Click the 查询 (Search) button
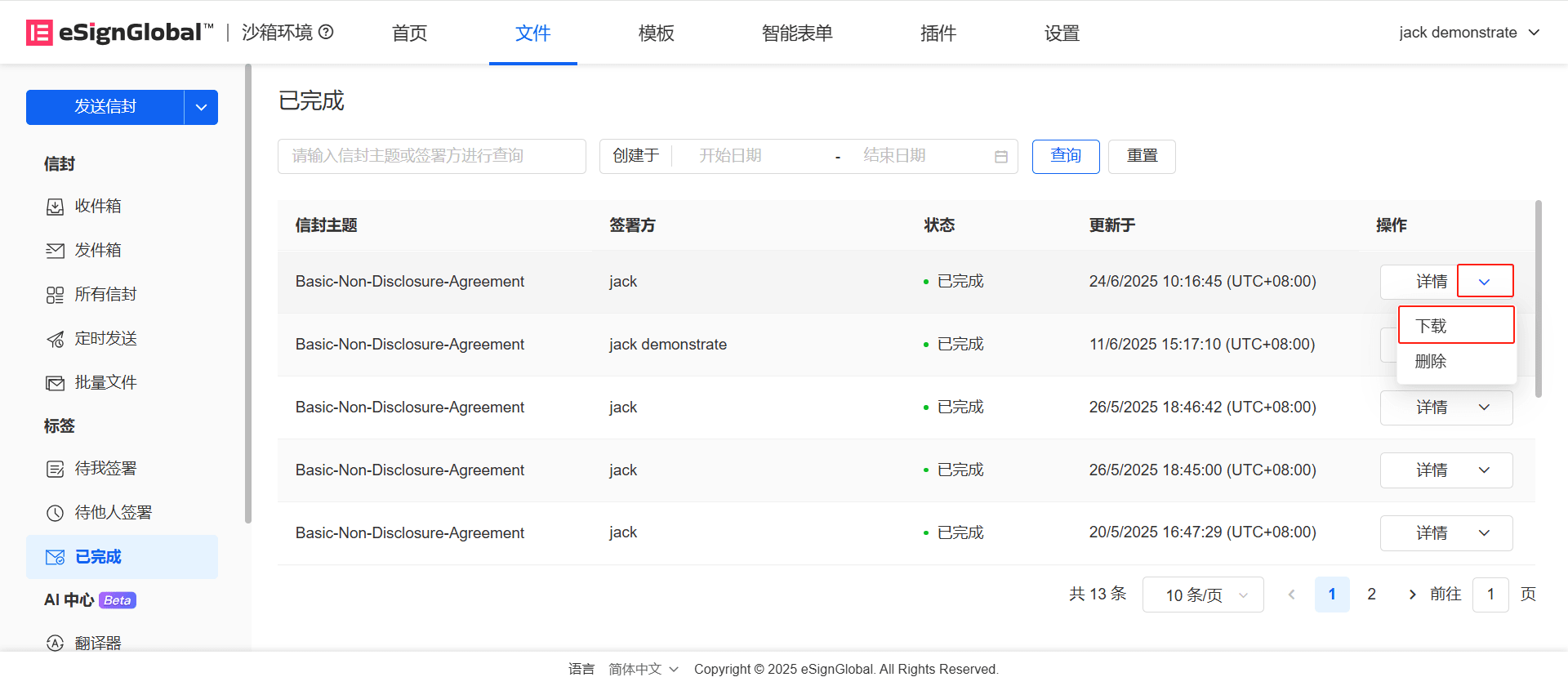This screenshot has height=686, width=1568. pos(1065,156)
